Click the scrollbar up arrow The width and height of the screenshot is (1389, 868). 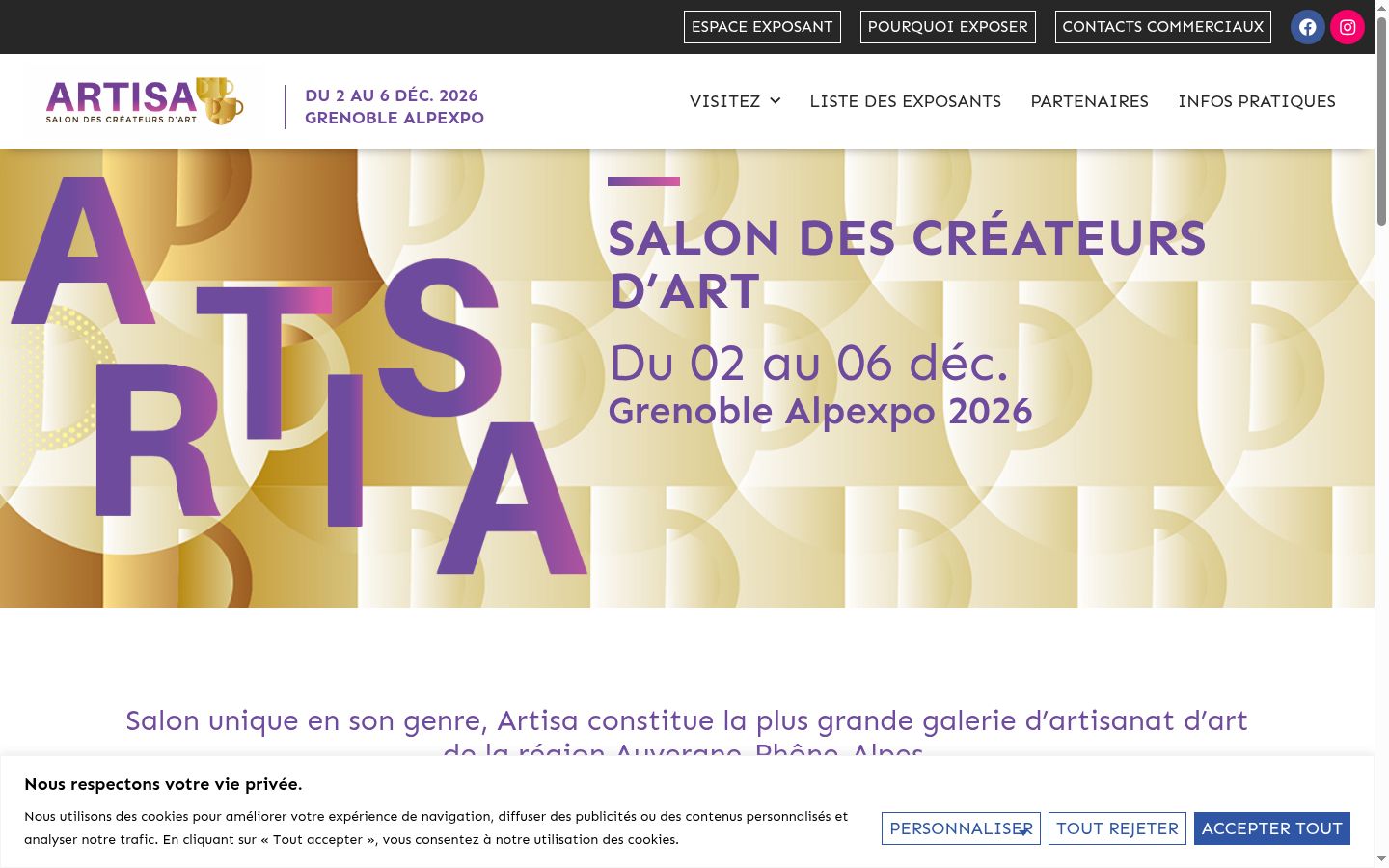coord(1381,7)
